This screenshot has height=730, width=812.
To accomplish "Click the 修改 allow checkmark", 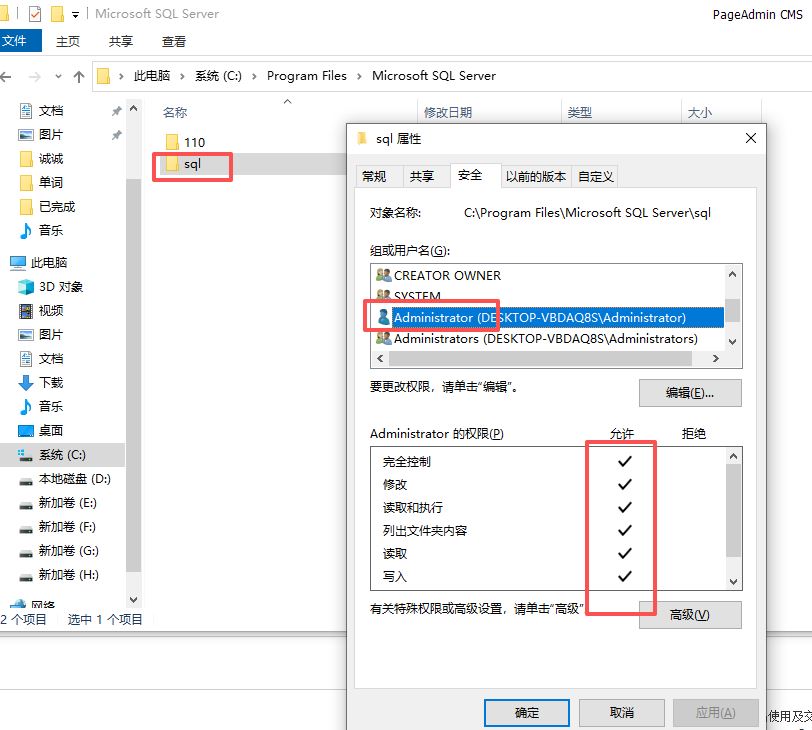I will pos(625,484).
